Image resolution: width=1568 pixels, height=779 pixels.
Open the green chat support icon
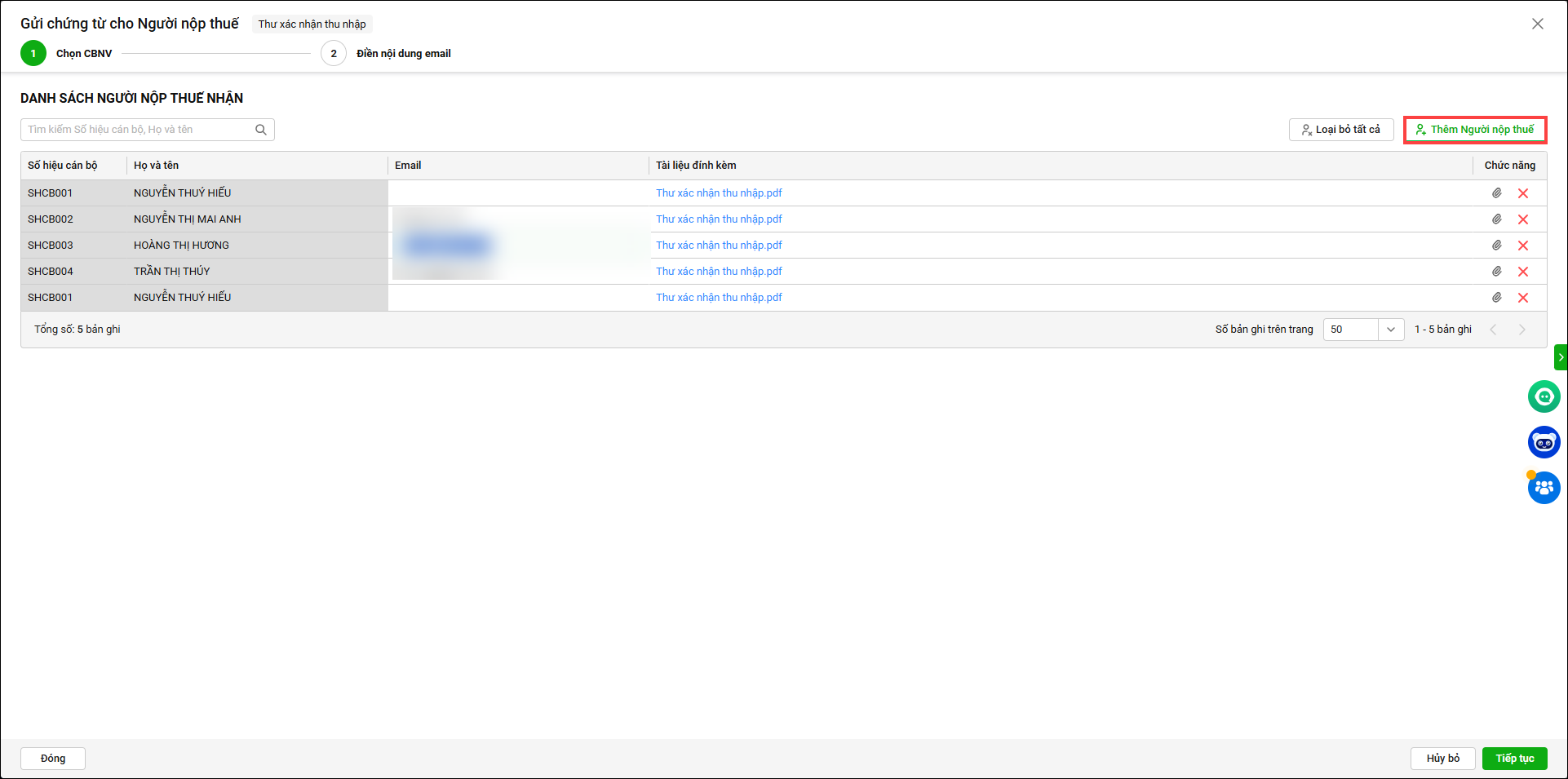pos(1544,396)
